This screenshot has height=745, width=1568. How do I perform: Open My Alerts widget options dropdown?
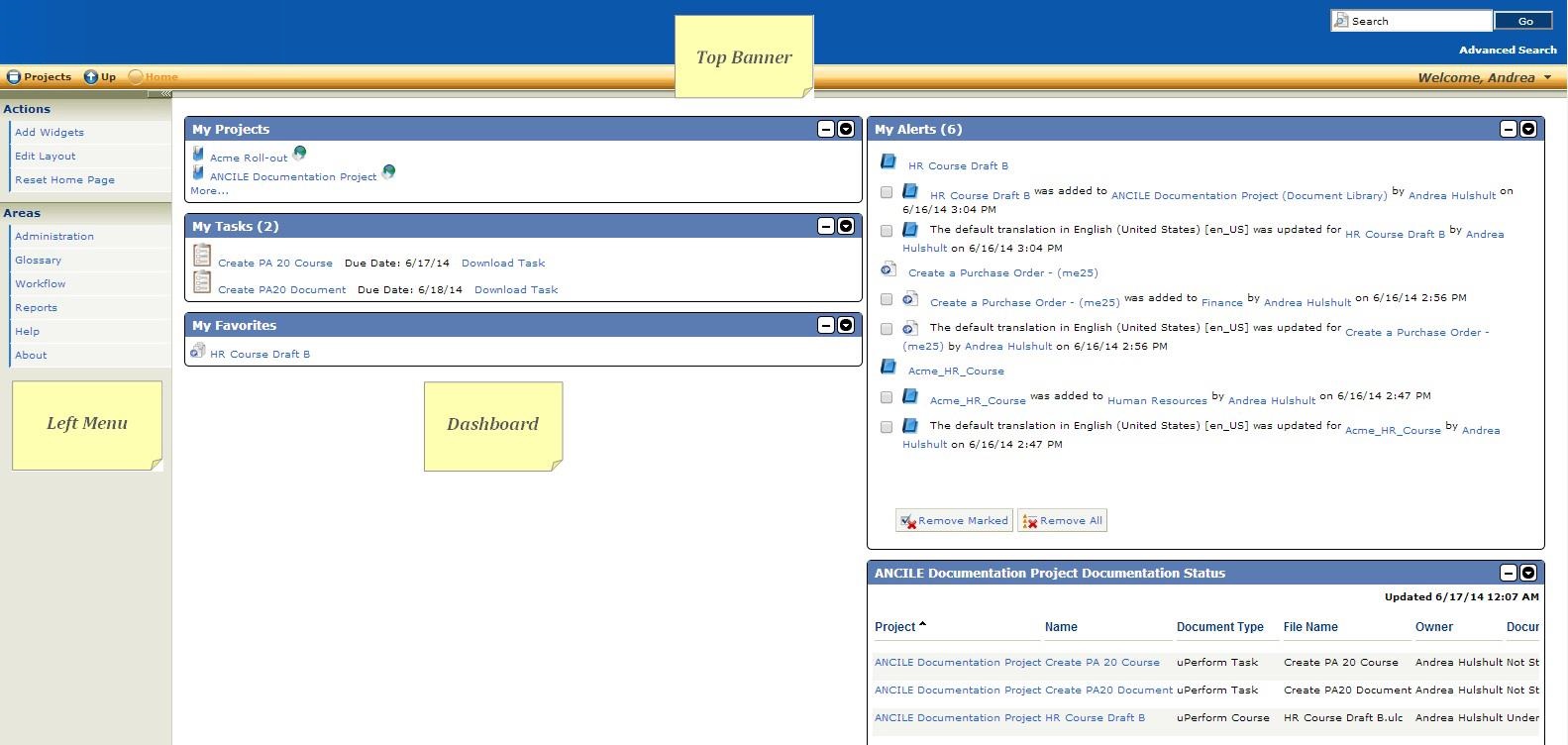pyautogui.click(x=1528, y=129)
